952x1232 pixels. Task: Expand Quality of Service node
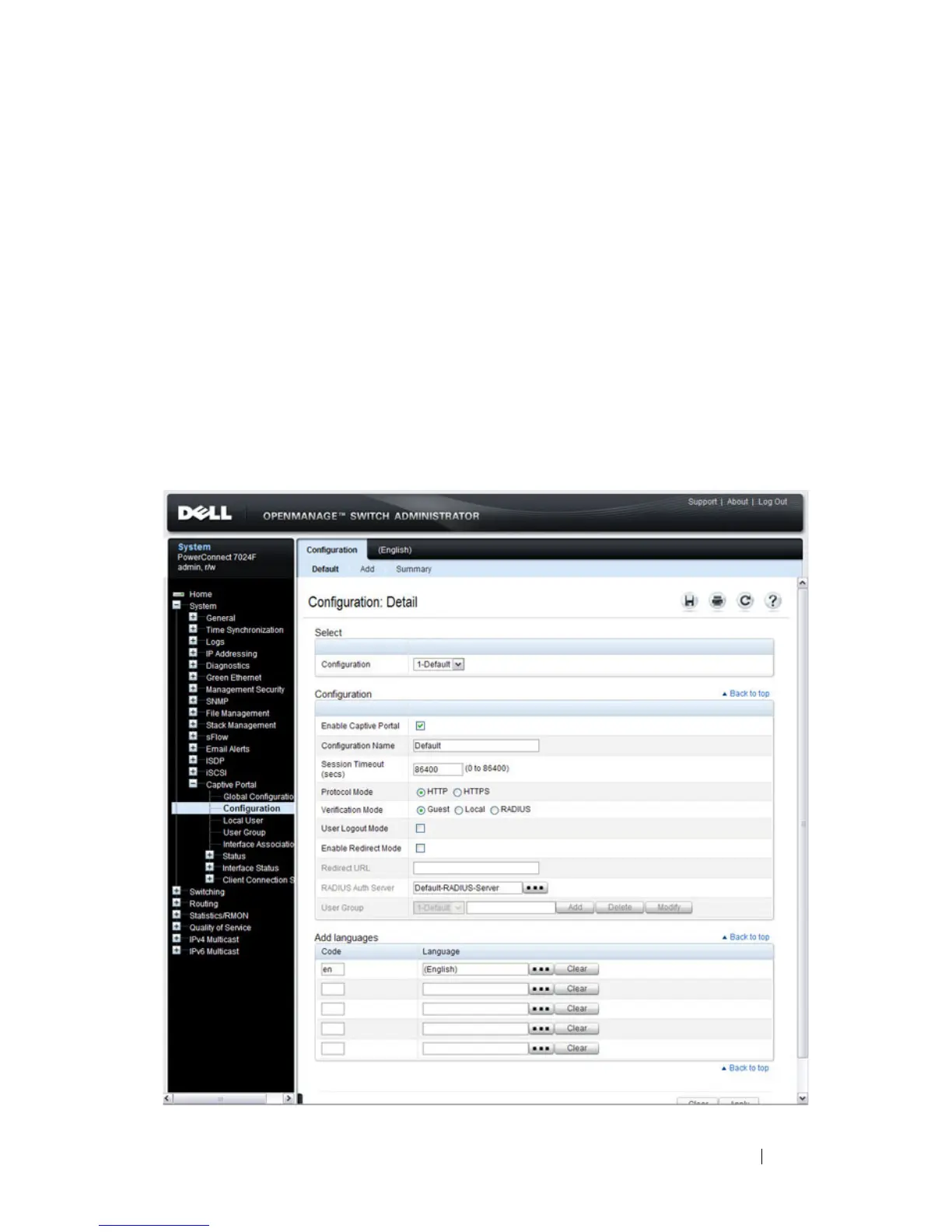(177, 926)
